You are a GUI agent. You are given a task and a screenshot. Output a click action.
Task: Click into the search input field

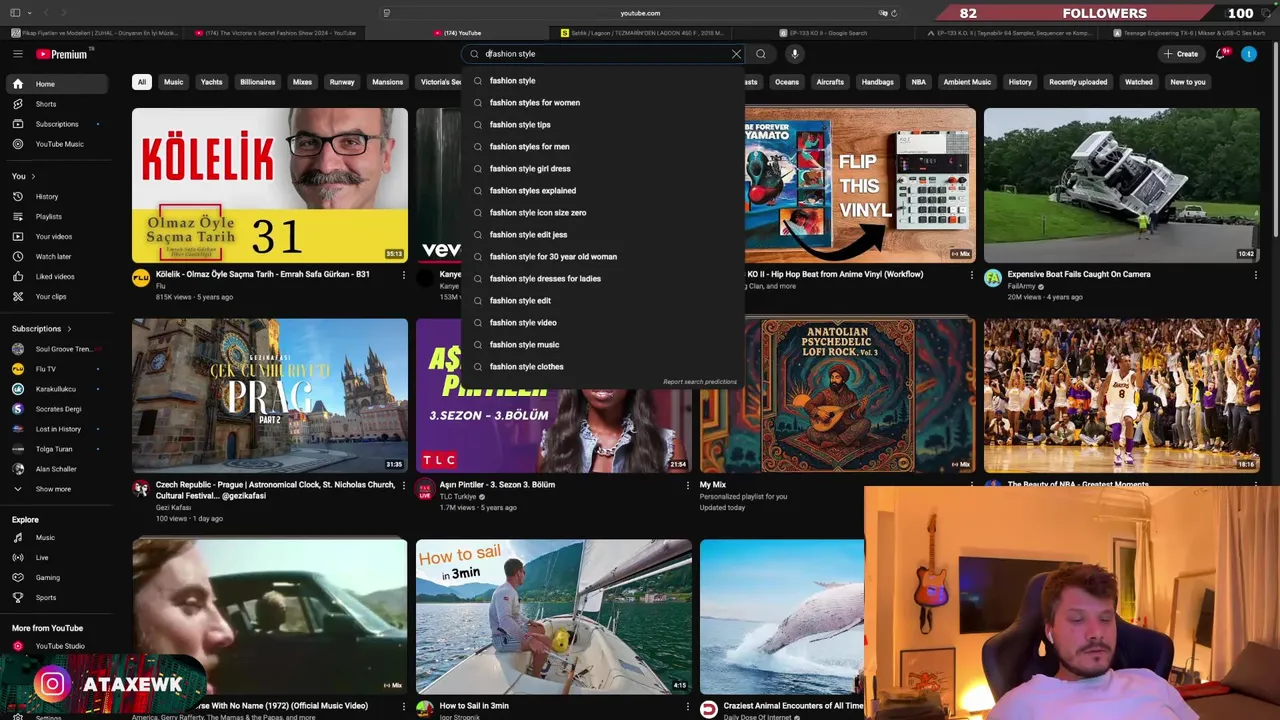(605, 54)
